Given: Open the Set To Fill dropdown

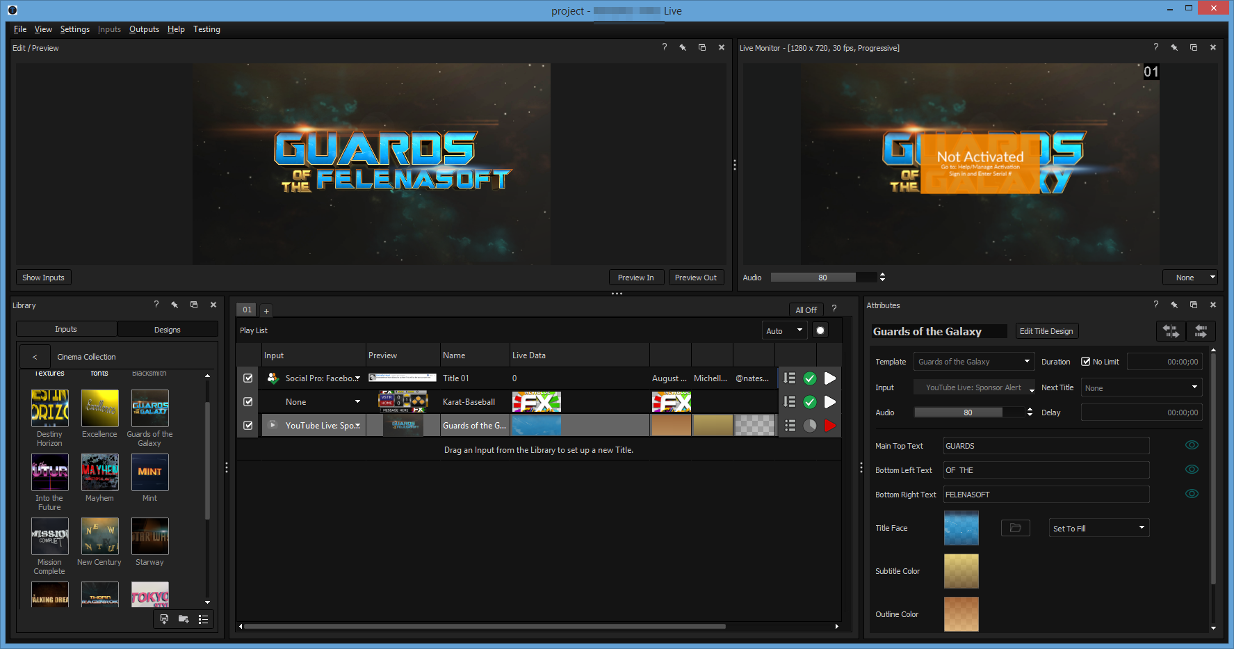Looking at the screenshot, I should tap(1099, 528).
